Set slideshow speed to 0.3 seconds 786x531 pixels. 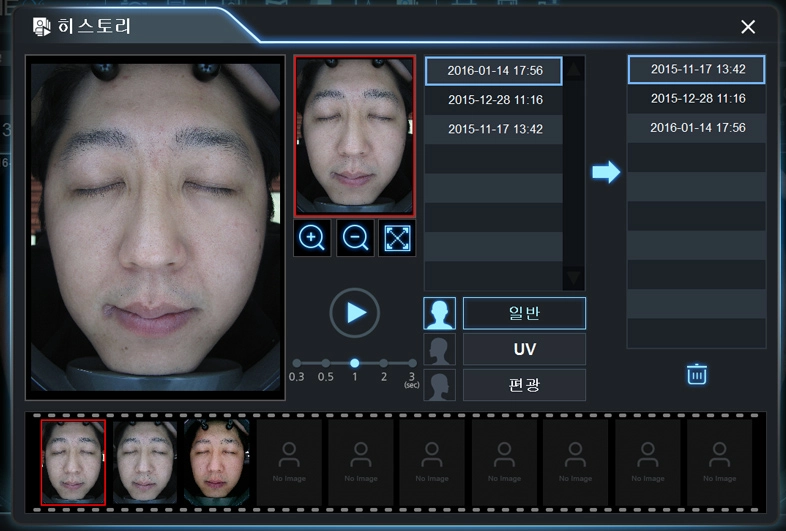tap(297, 363)
